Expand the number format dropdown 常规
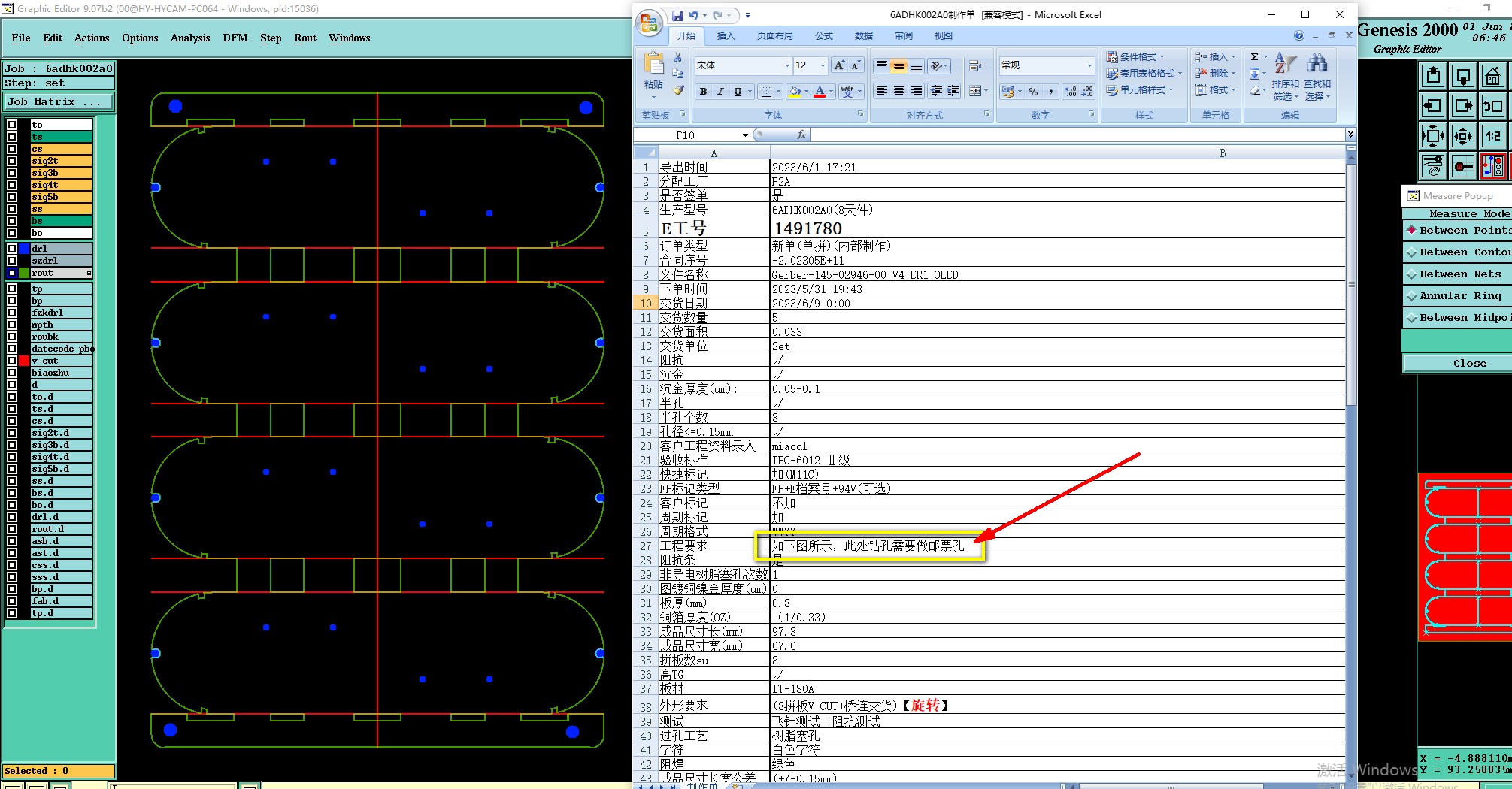Screen dimensions: 1512x789 (1089, 66)
